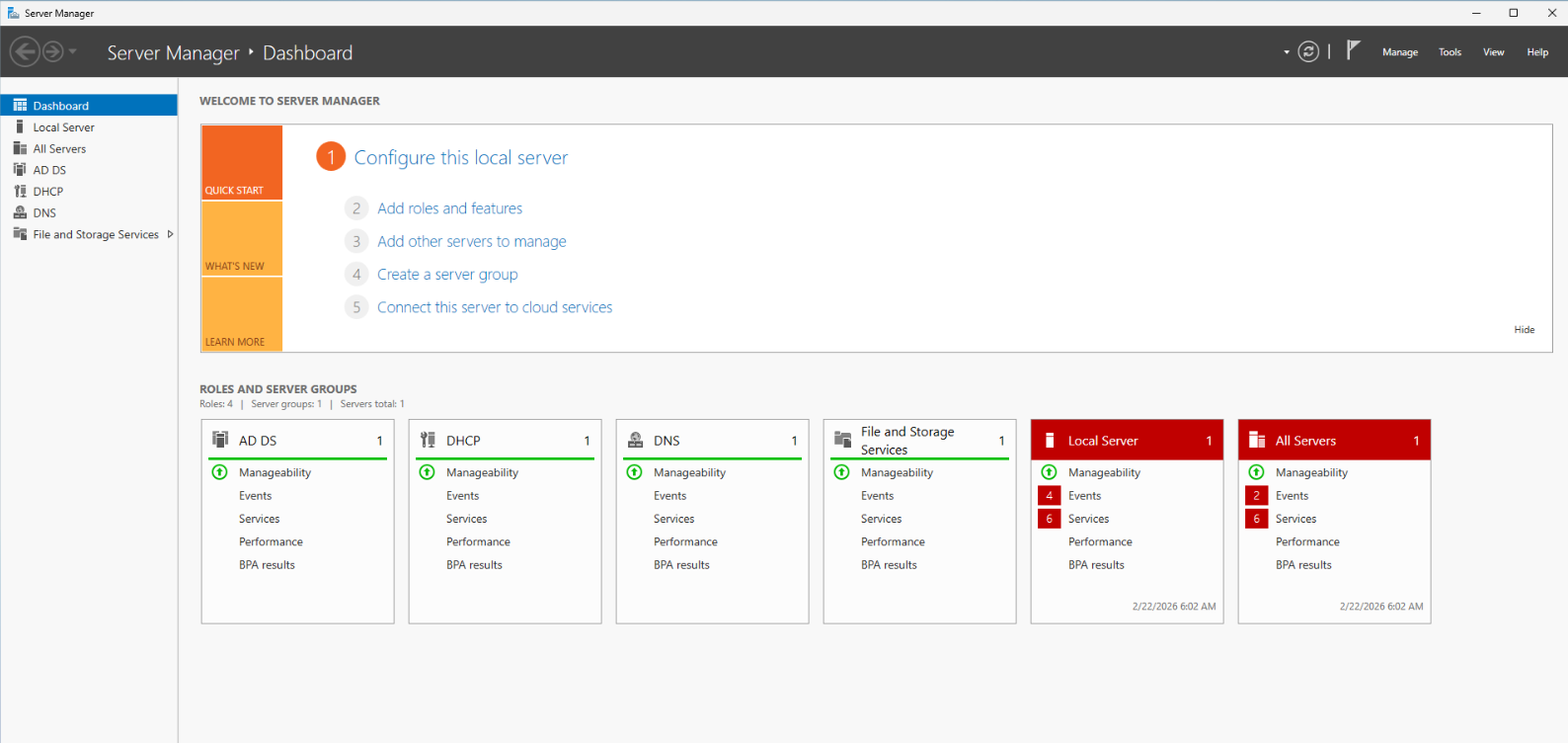Click the back navigation arrow

[x=25, y=51]
